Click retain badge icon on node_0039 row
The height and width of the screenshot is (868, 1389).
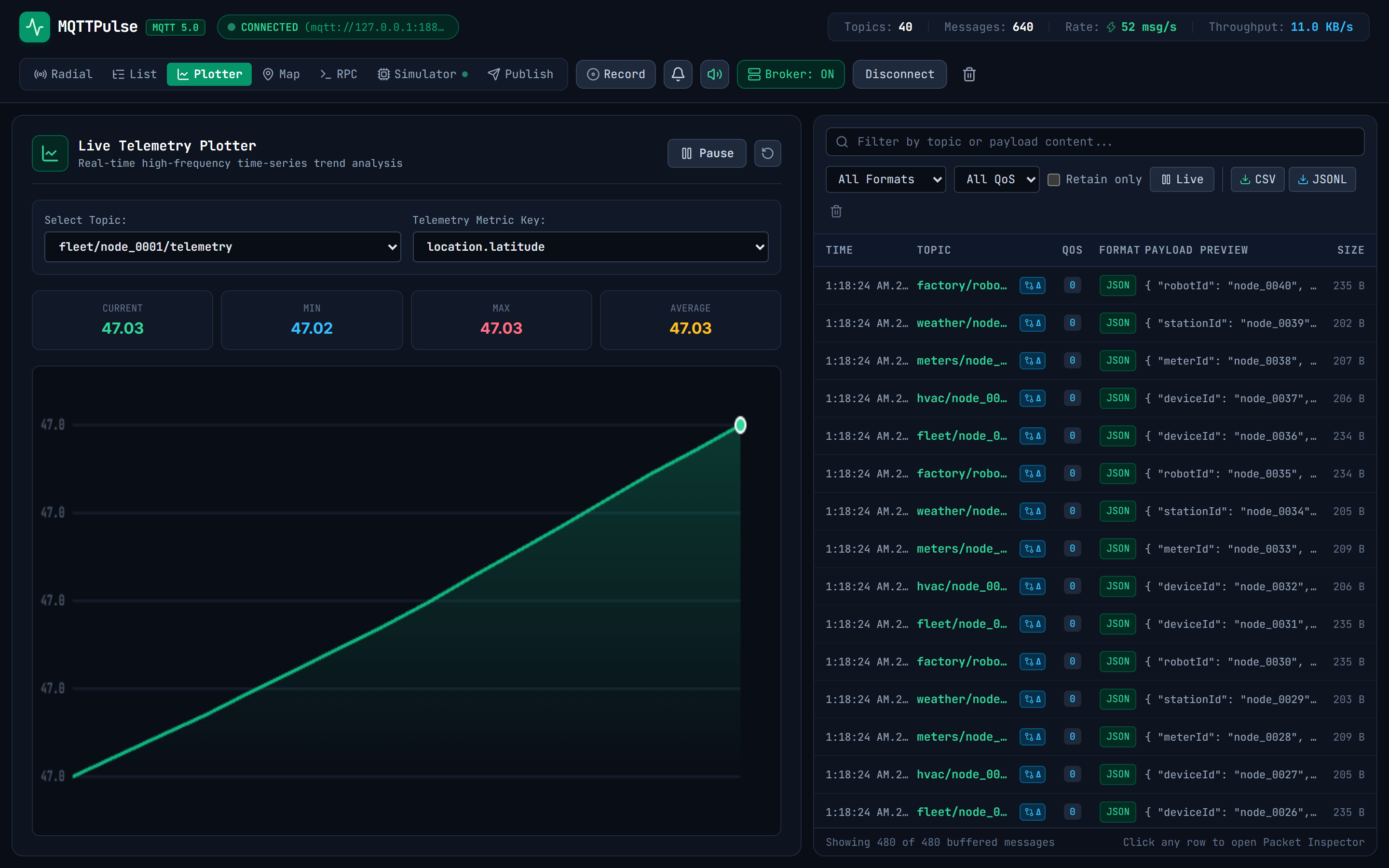point(1032,323)
